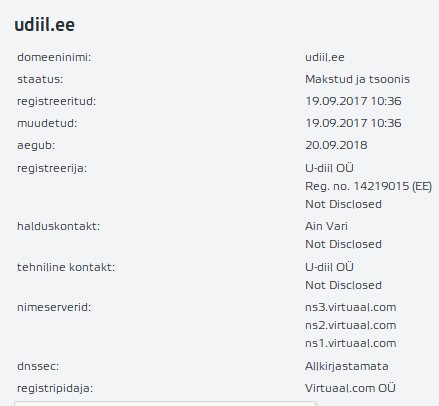The height and width of the screenshot is (406, 439).
Task: Select the tehniline kontakt U-diil OÜ value
Action: pos(329,267)
